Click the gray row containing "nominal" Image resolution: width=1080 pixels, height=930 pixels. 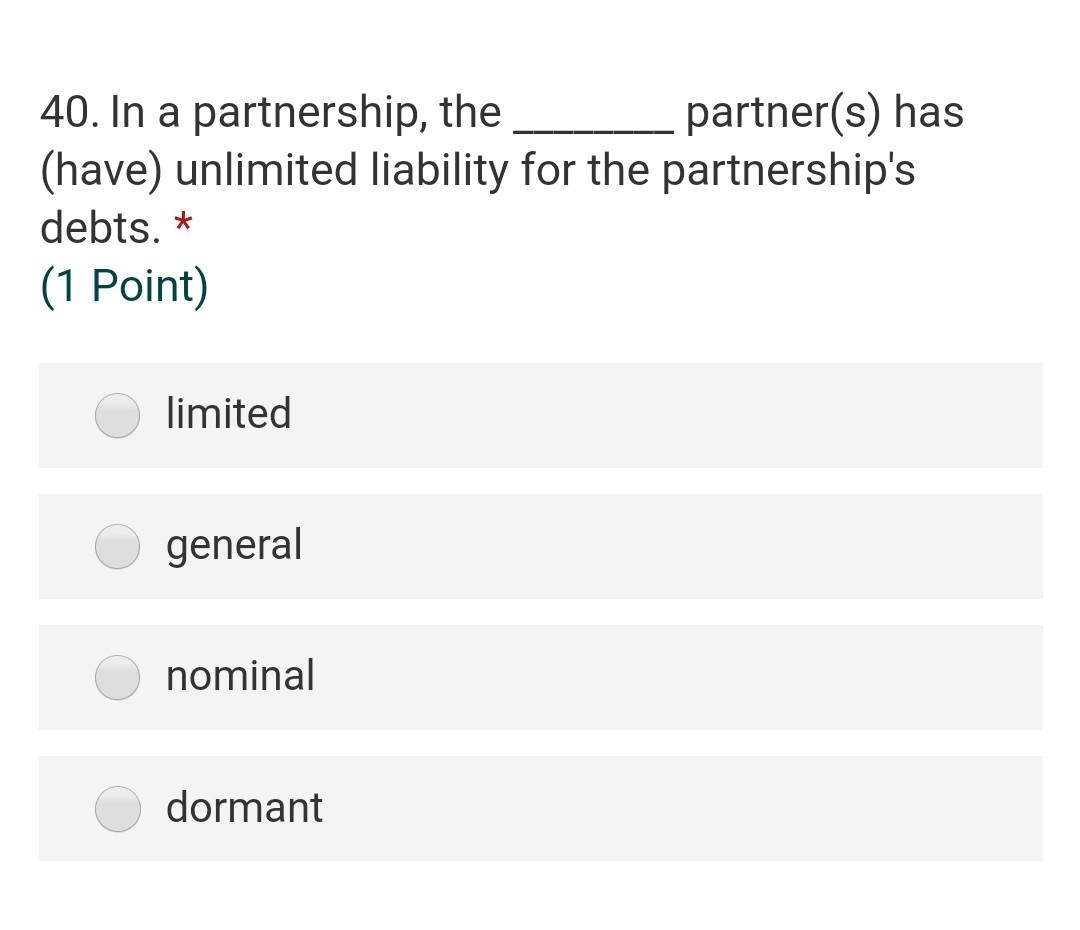[540, 677]
